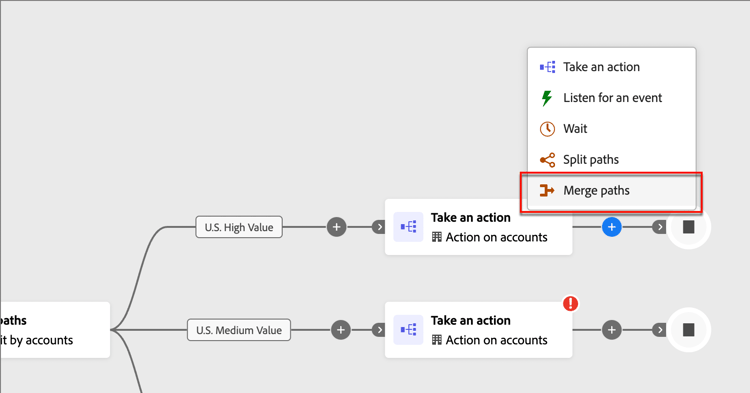Click plus icon after second Take an action
This screenshot has height=393, width=750.
[611, 329]
